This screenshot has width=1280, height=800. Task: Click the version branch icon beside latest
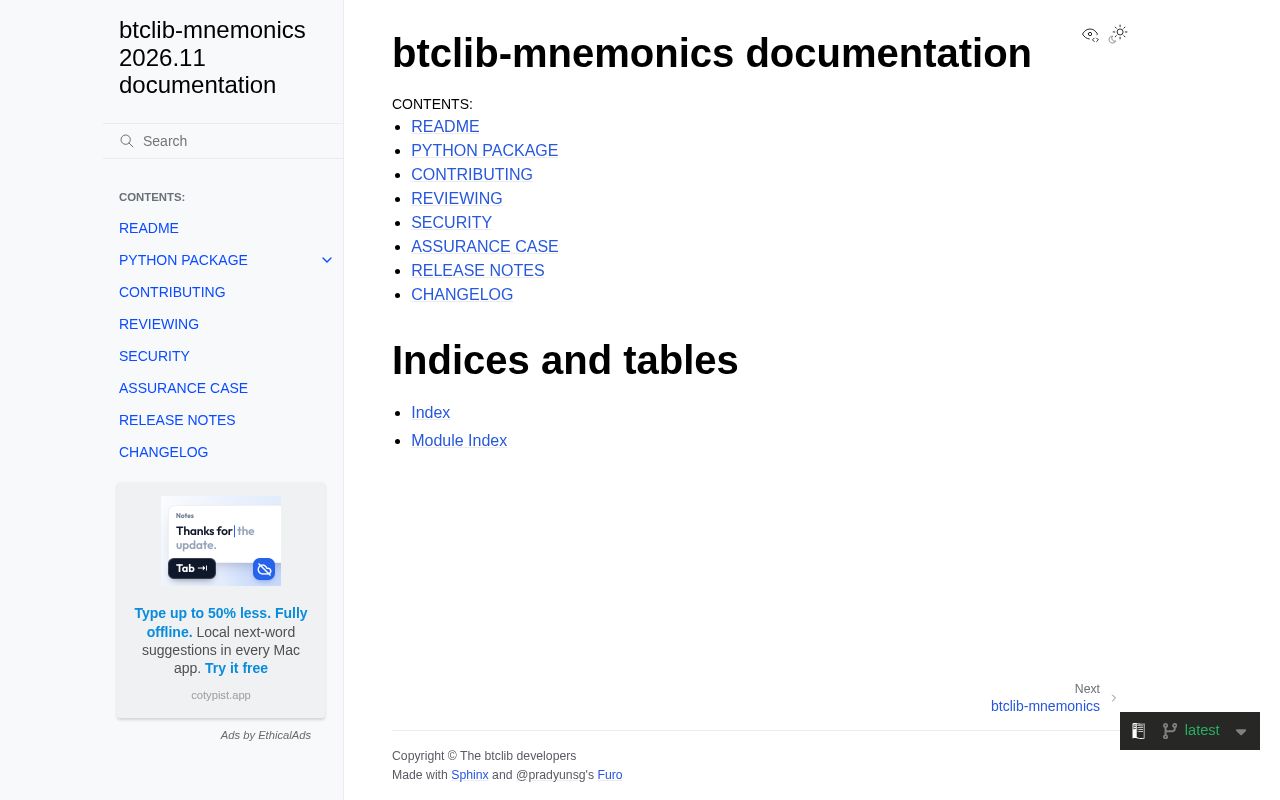(1169, 731)
